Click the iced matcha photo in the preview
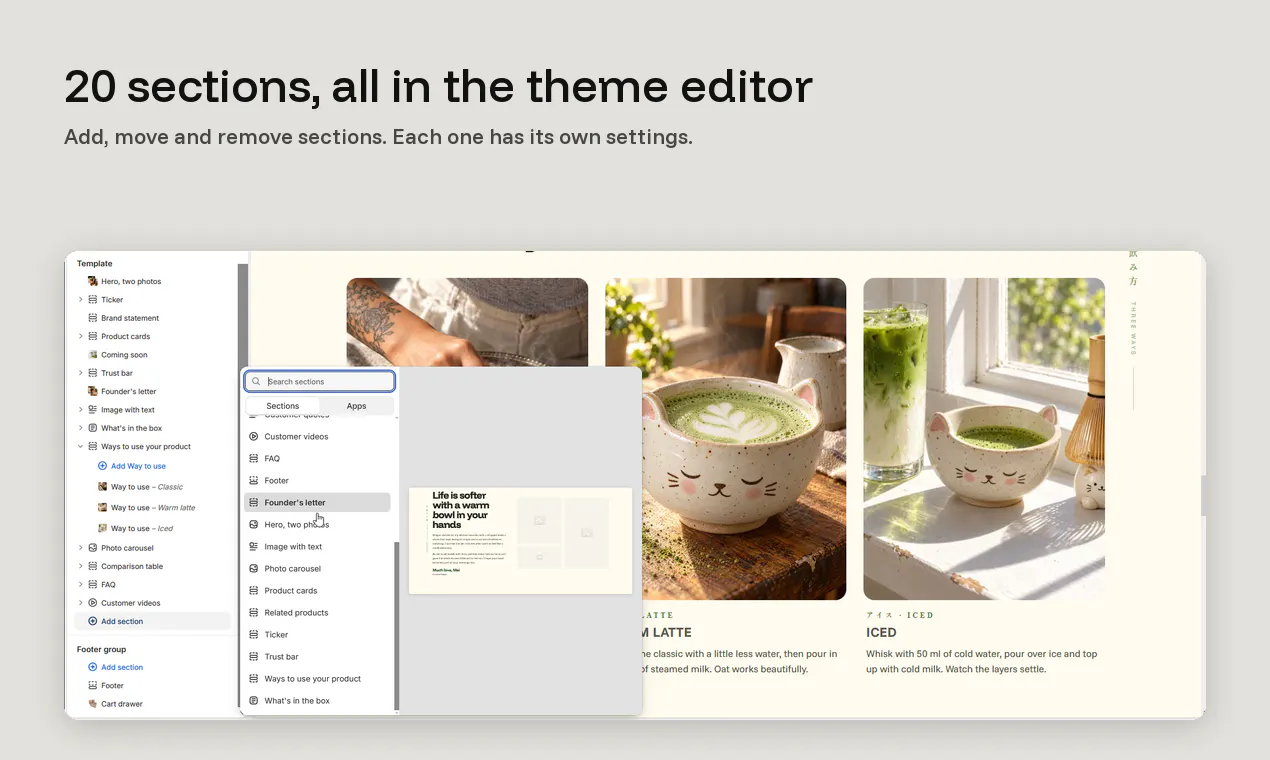This screenshot has width=1270, height=760. [x=984, y=439]
